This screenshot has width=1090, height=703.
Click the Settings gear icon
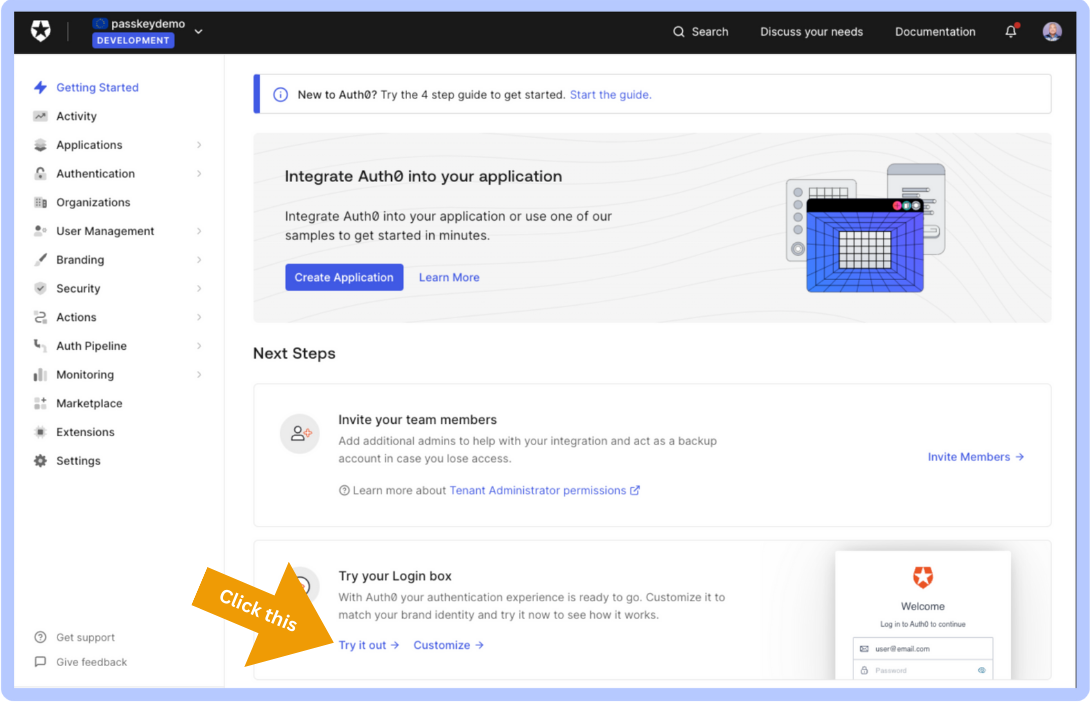coord(40,461)
